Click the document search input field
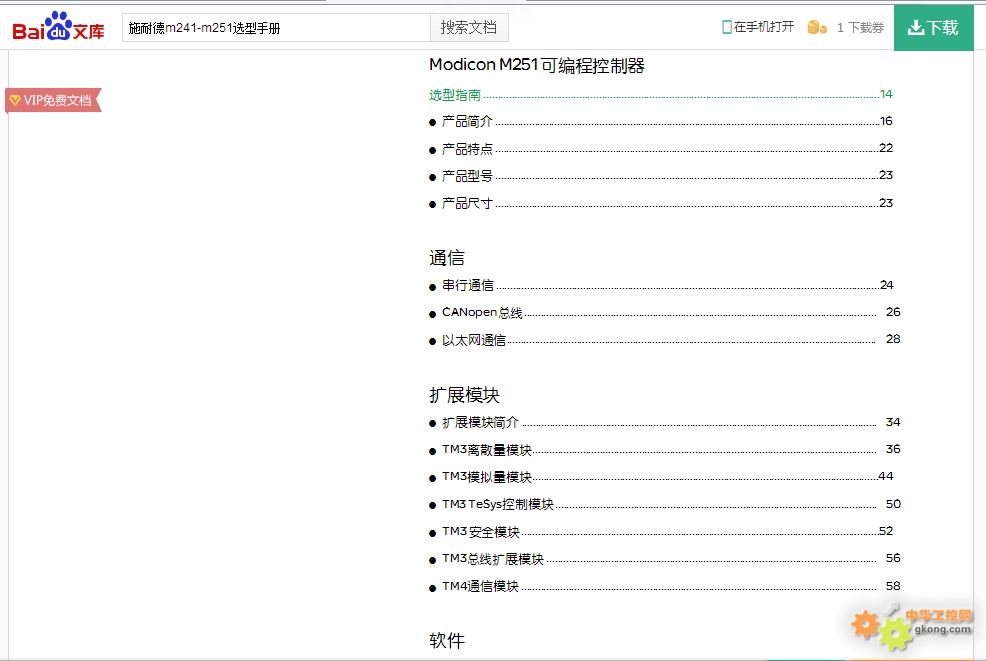 [x=276, y=27]
